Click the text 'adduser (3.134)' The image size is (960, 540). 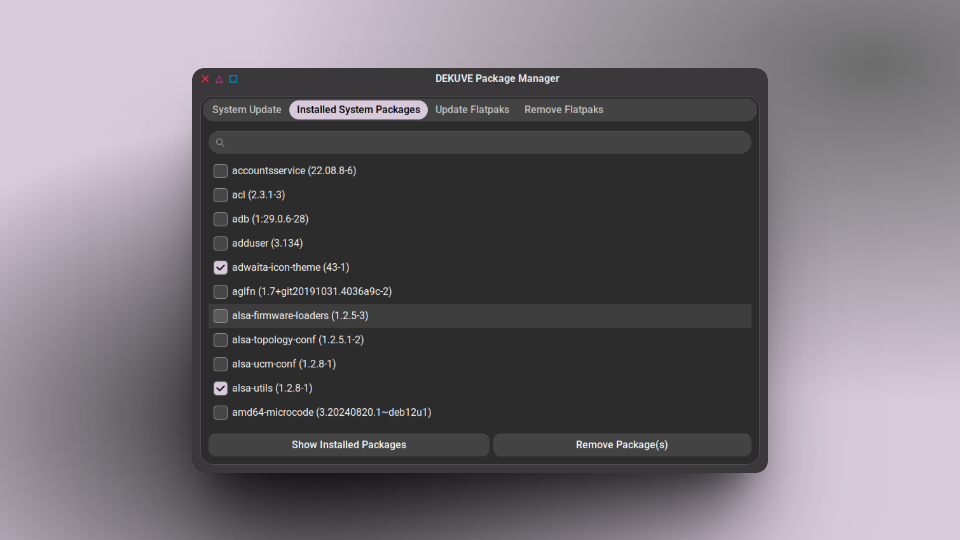268,243
